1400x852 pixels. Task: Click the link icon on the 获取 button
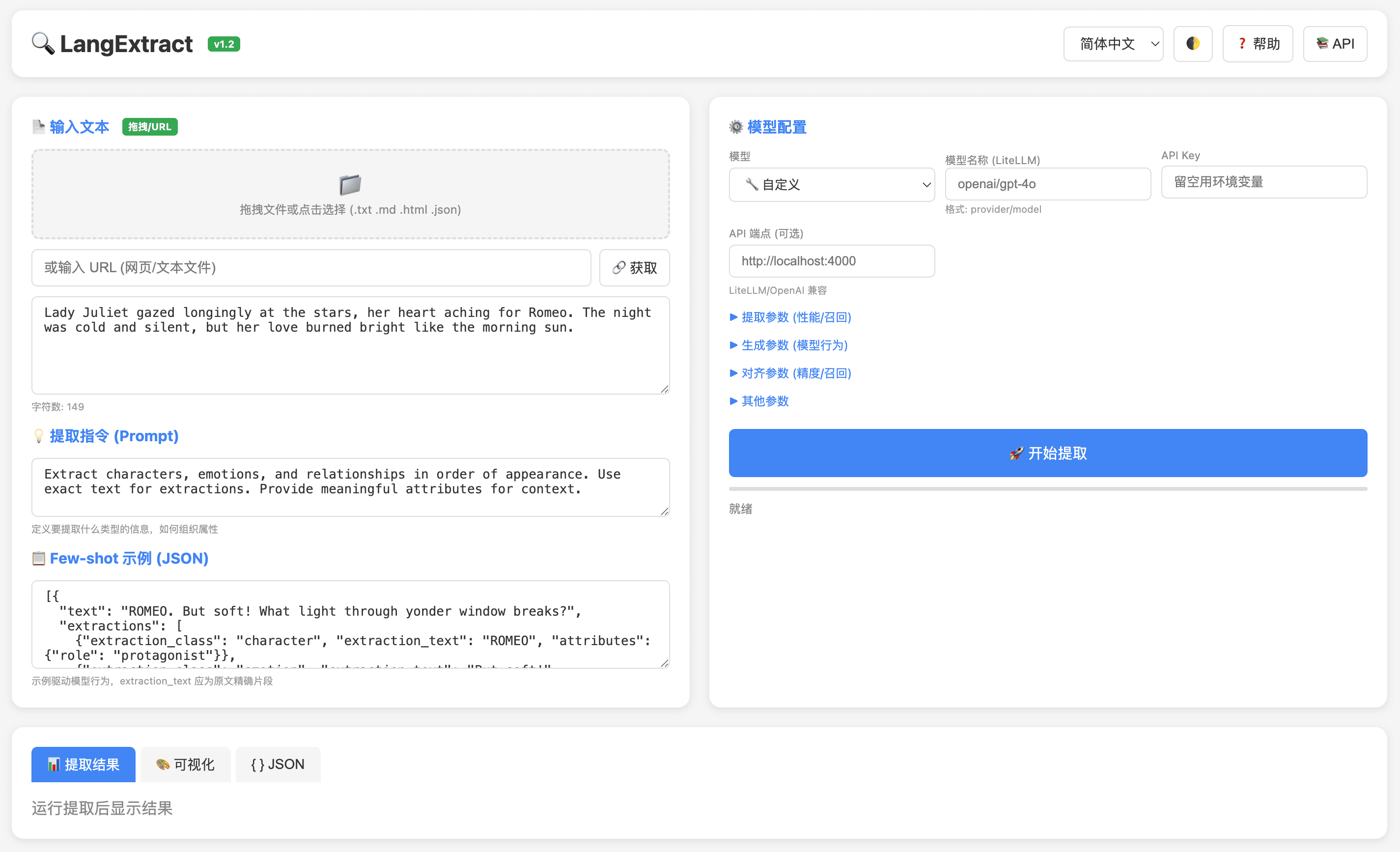(619, 268)
